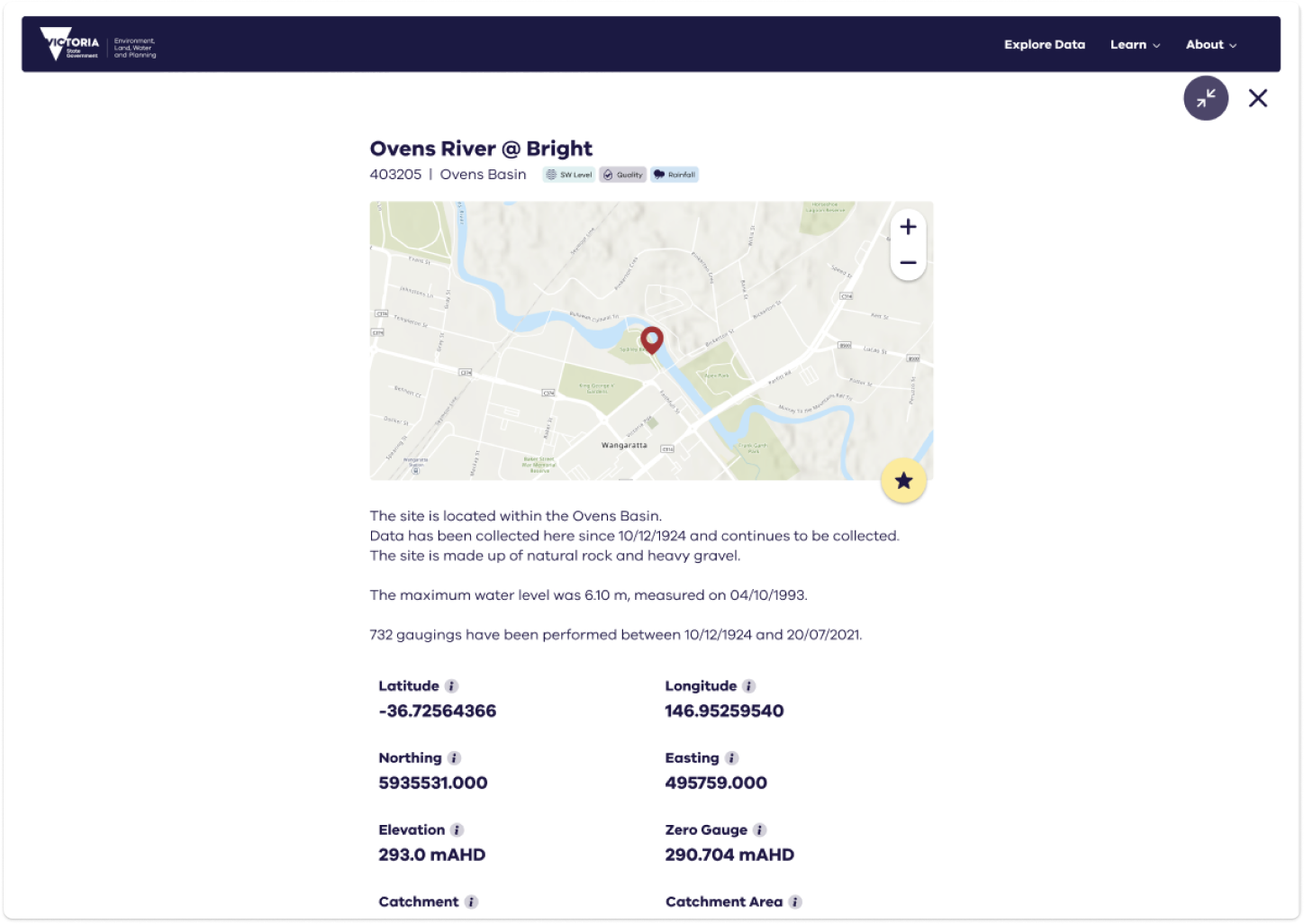Viewport: 1304px width, 924px height.
Task: Show info for Zero Gauge field
Action: point(759,830)
